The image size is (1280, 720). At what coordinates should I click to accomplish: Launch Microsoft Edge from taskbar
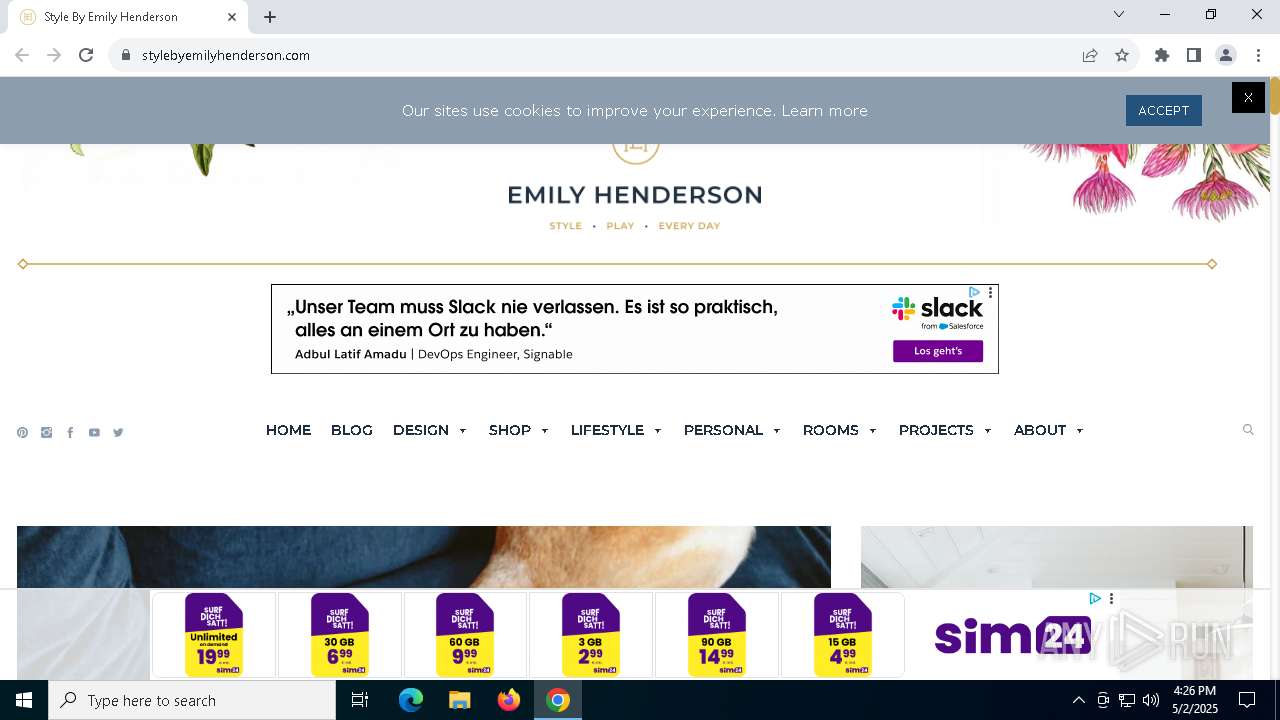click(411, 700)
